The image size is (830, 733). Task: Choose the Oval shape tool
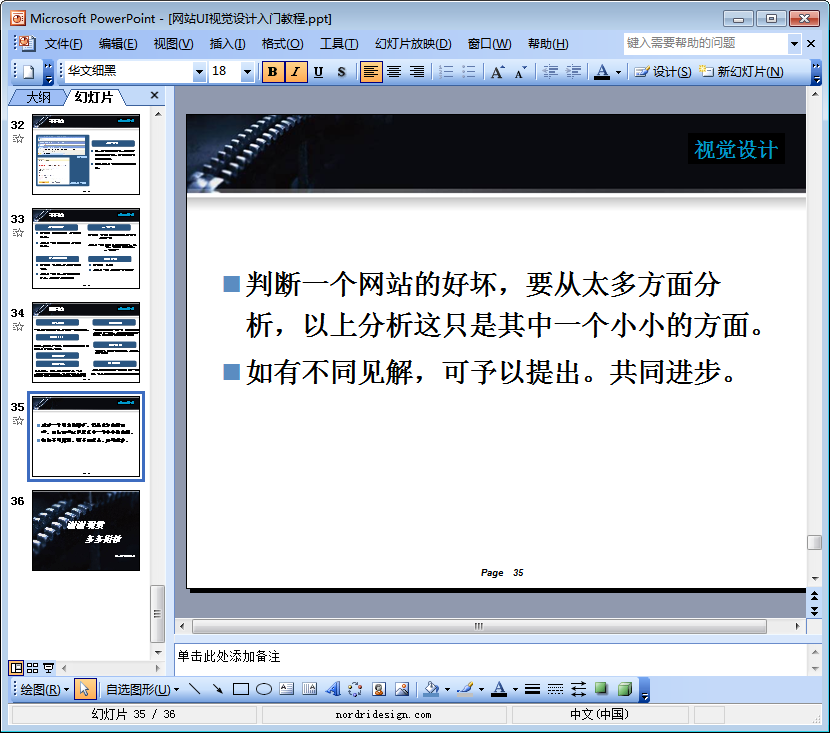point(264,689)
